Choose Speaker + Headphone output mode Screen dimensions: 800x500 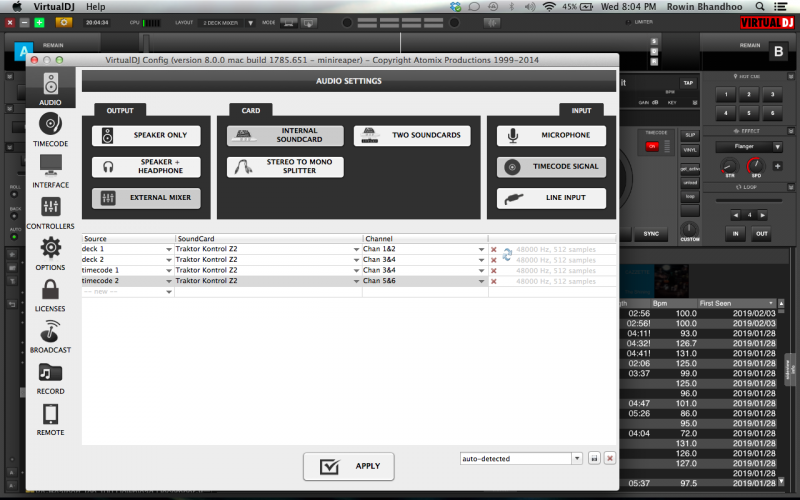[147, 167]
